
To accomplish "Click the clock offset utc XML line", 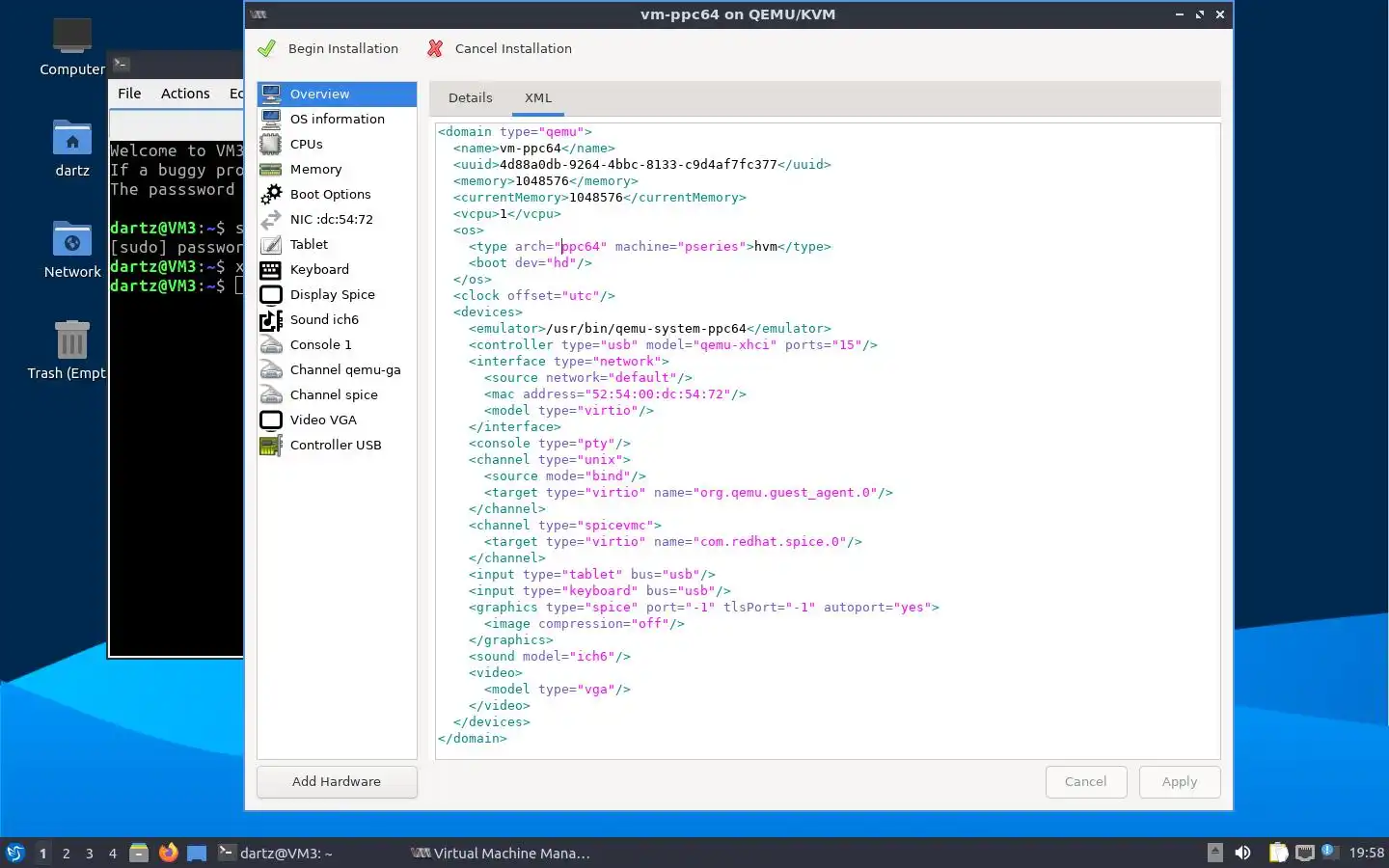I will click(x=533, y=296).
